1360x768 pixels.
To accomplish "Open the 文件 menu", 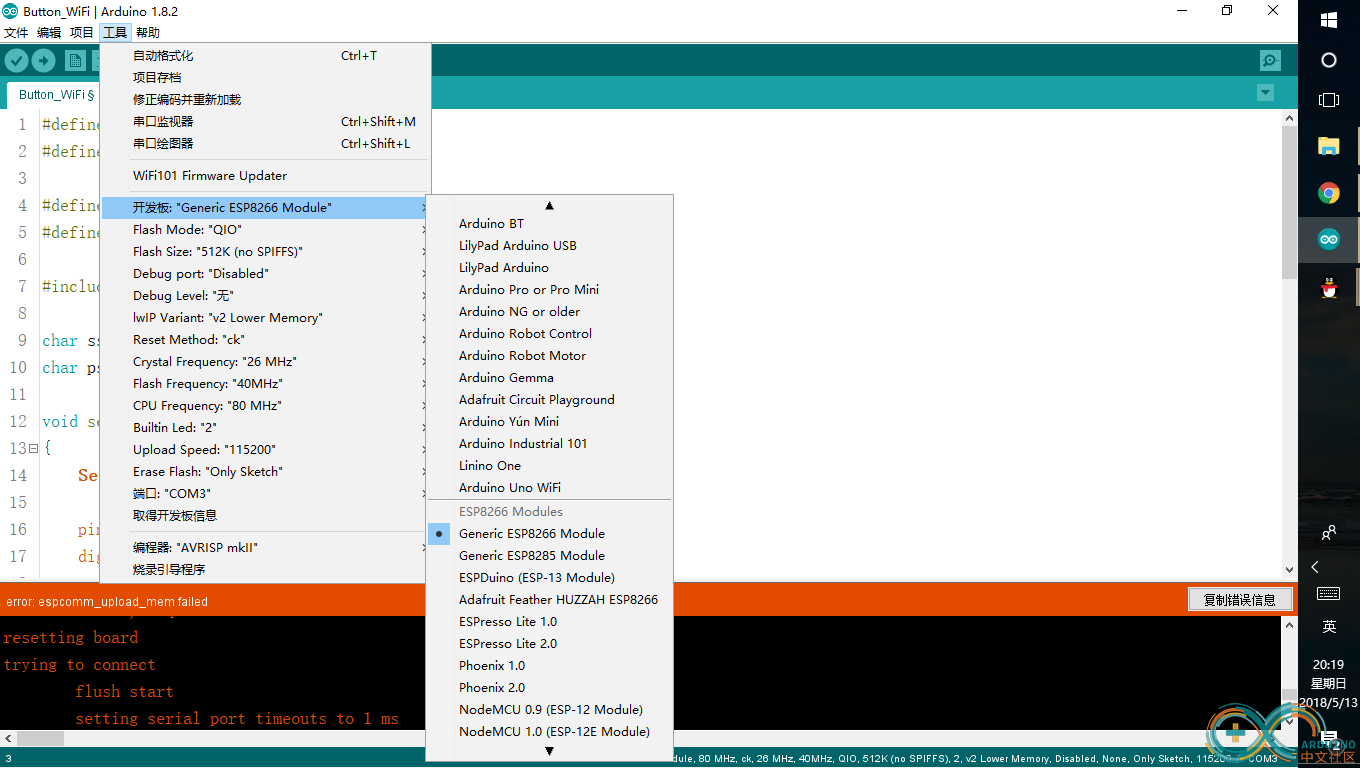I will (x=16, y=33).
